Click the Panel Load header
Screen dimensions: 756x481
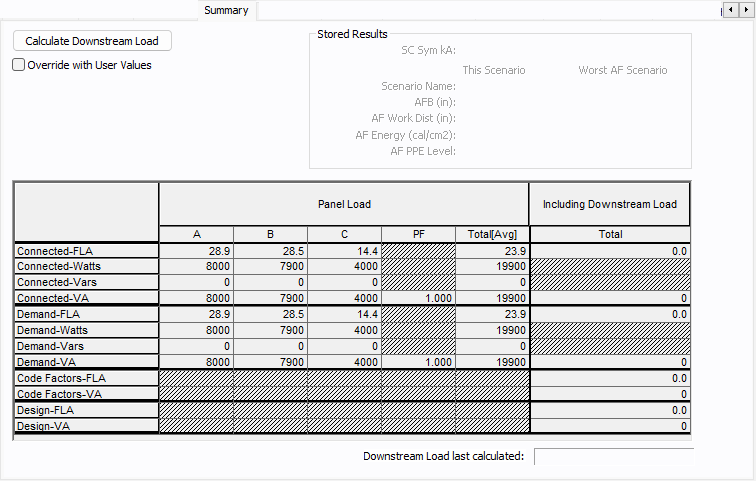344,204
